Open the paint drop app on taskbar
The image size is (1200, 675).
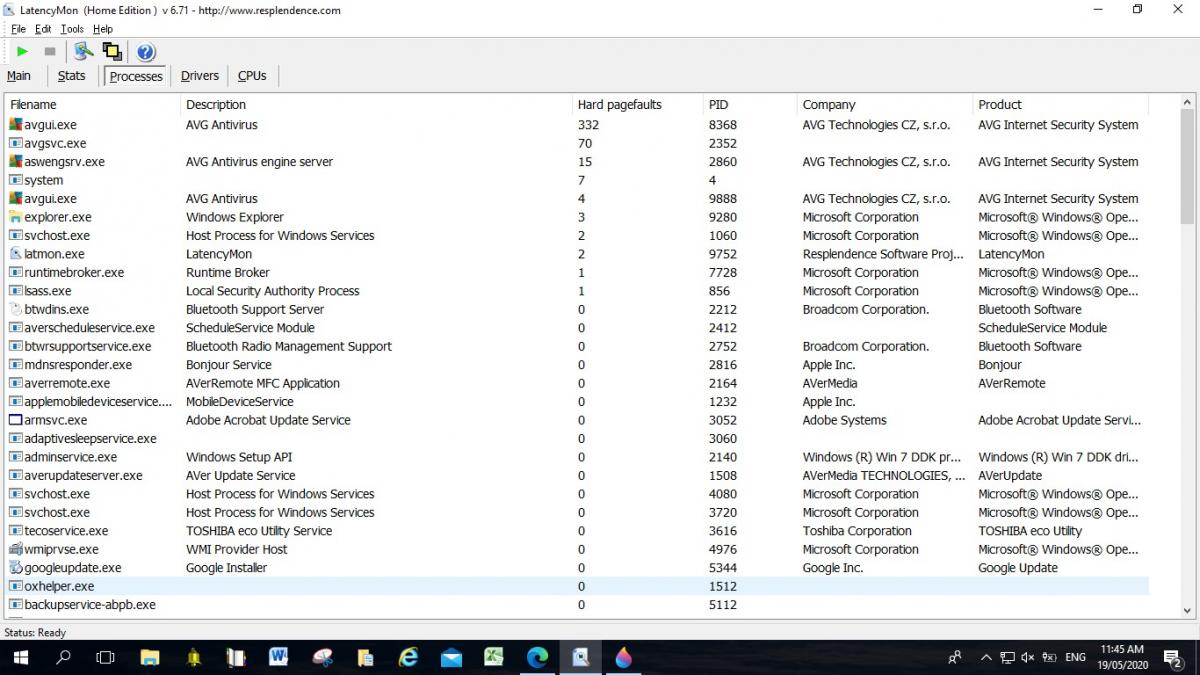[x=624, y=657]
